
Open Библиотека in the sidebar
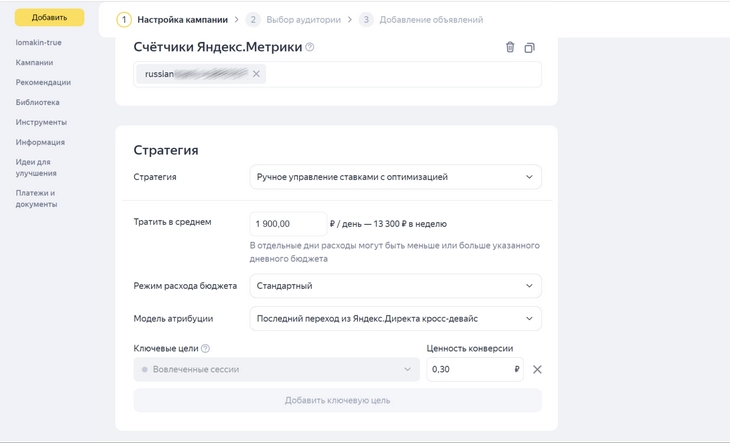click(38, 103)
